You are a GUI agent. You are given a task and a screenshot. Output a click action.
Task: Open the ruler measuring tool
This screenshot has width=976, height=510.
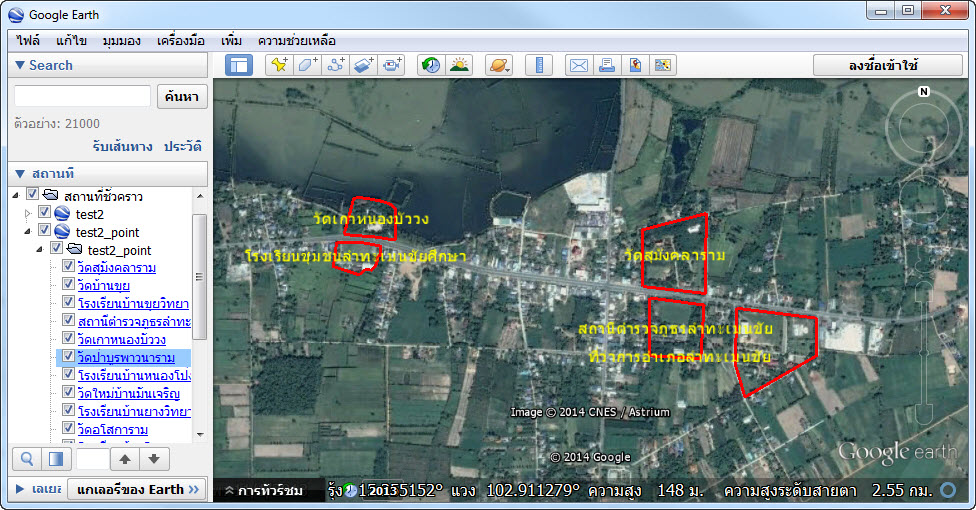click(x=539, y=65)
